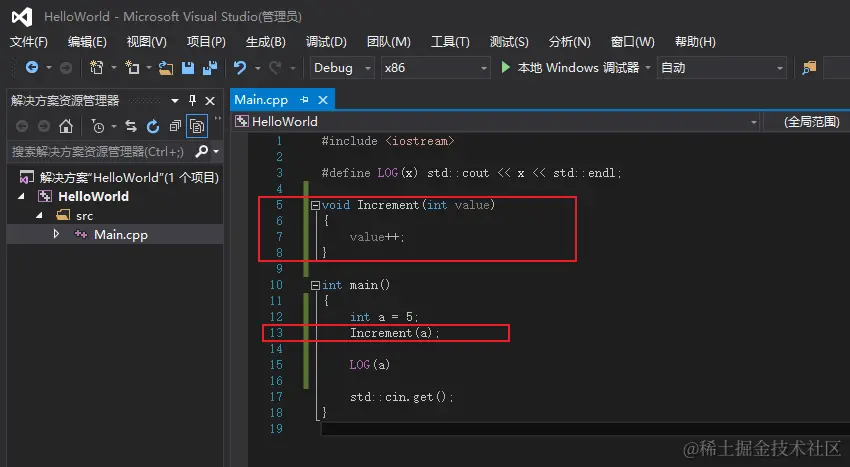
Task: Collapse the HelloWorld project node
Action: click(x=21, y=196)
